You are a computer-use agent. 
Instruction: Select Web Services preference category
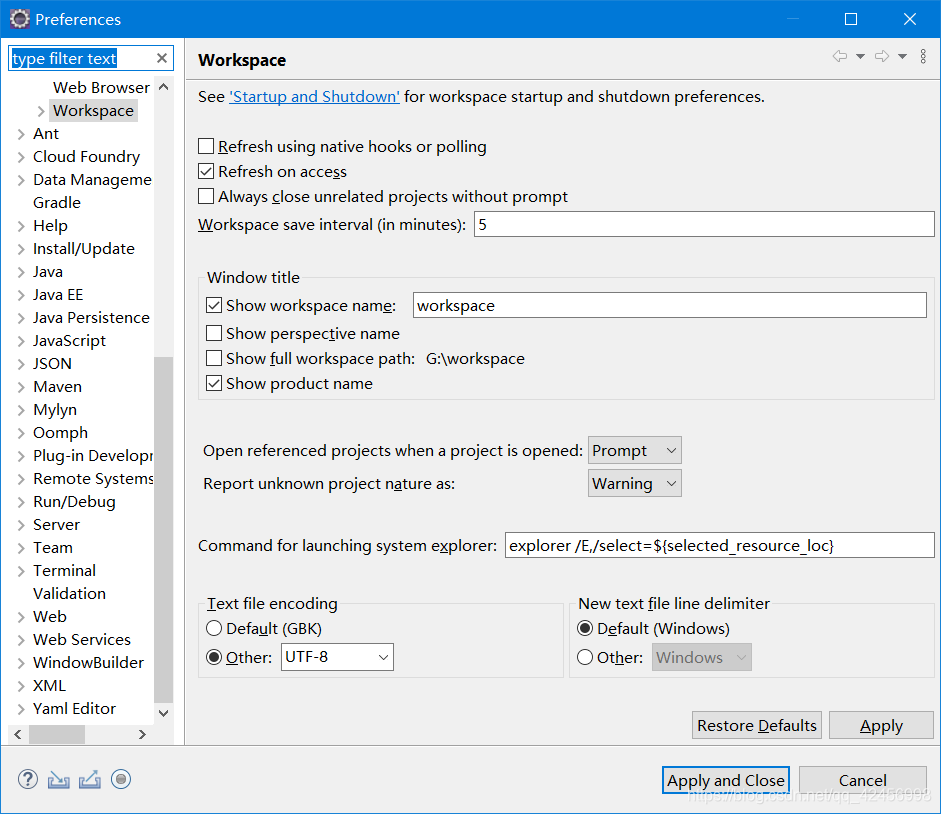click(82, 639)
